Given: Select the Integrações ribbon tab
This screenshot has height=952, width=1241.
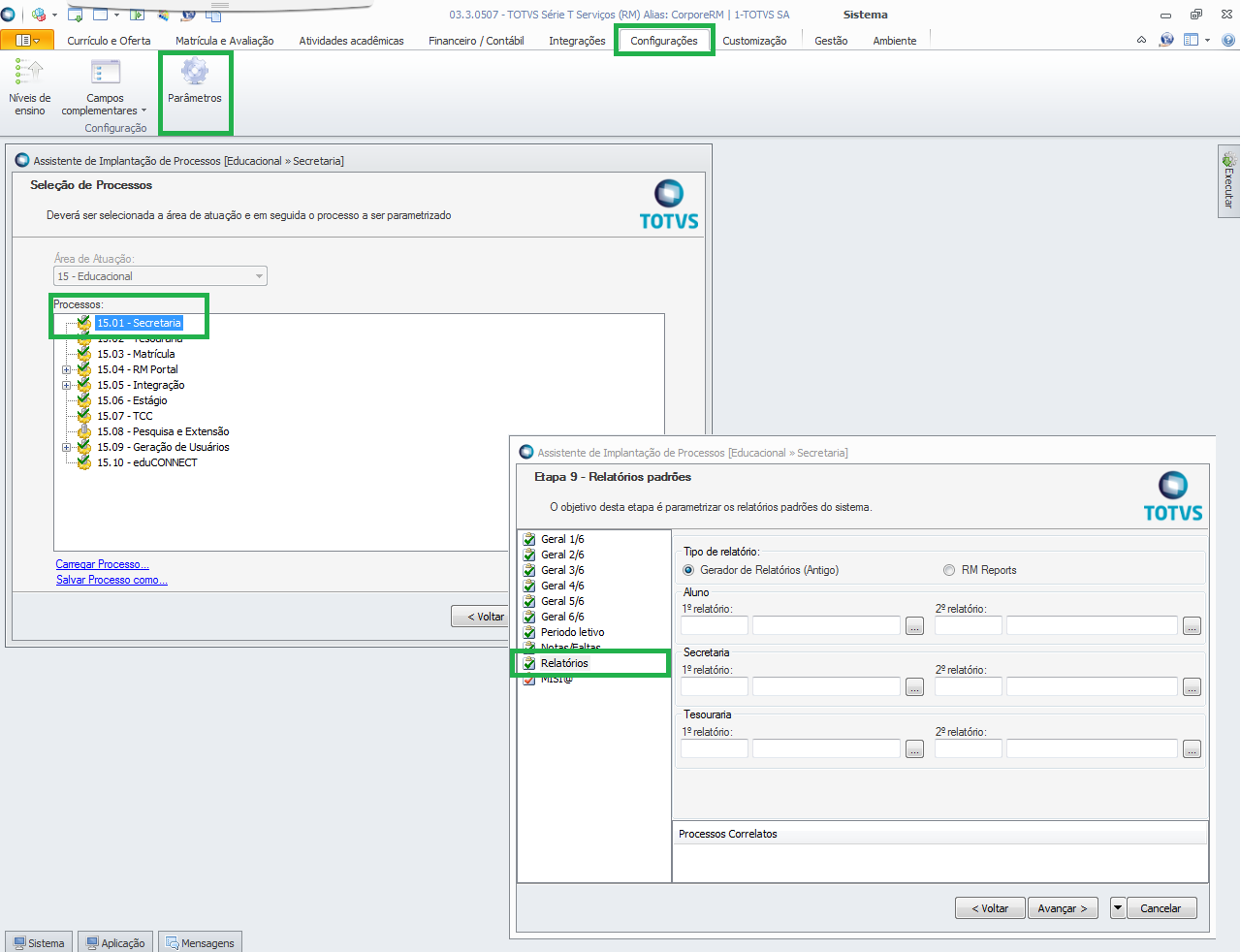Looking at the screenshot, I should (577, 41).
